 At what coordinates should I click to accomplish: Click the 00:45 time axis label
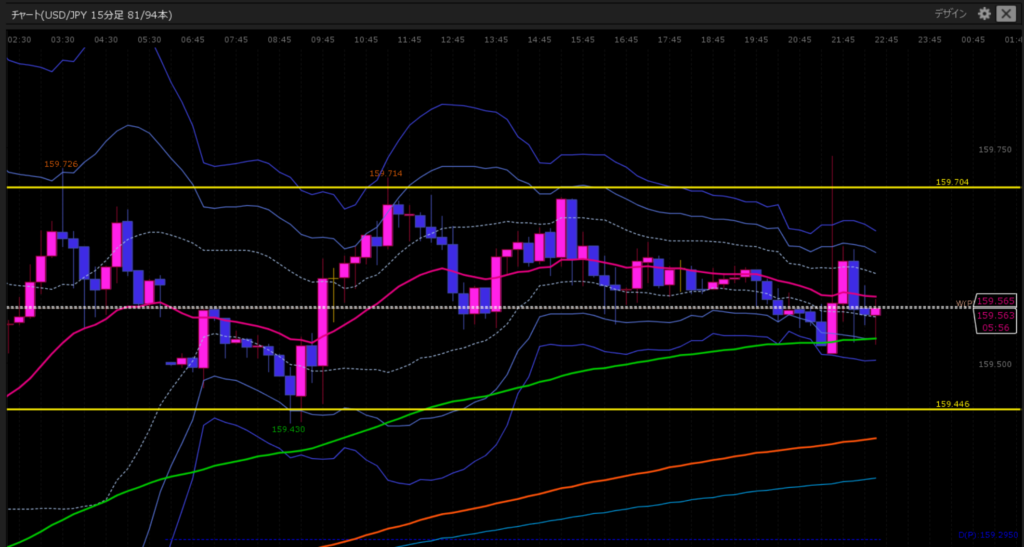[972, 39]
